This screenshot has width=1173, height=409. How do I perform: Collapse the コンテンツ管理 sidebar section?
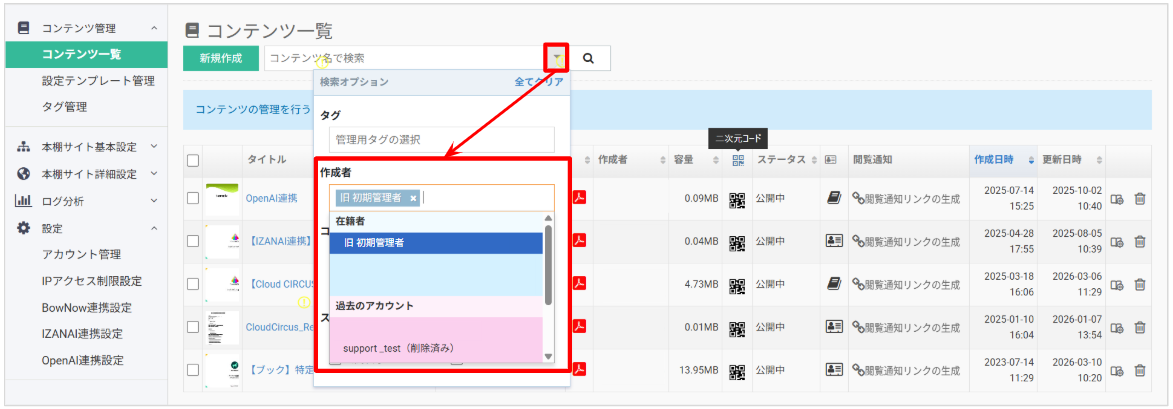153,28
